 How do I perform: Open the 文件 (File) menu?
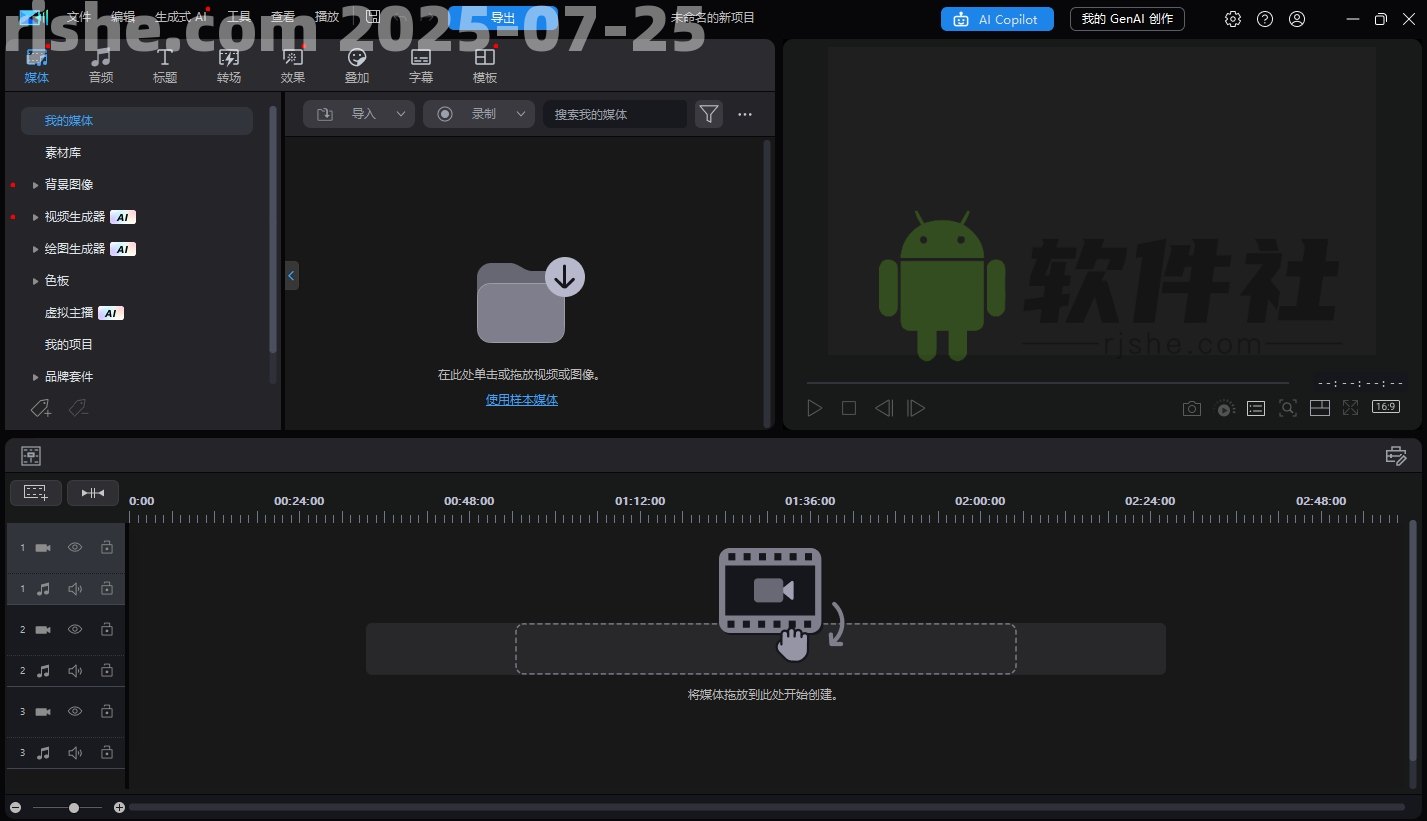click(79, 16)
